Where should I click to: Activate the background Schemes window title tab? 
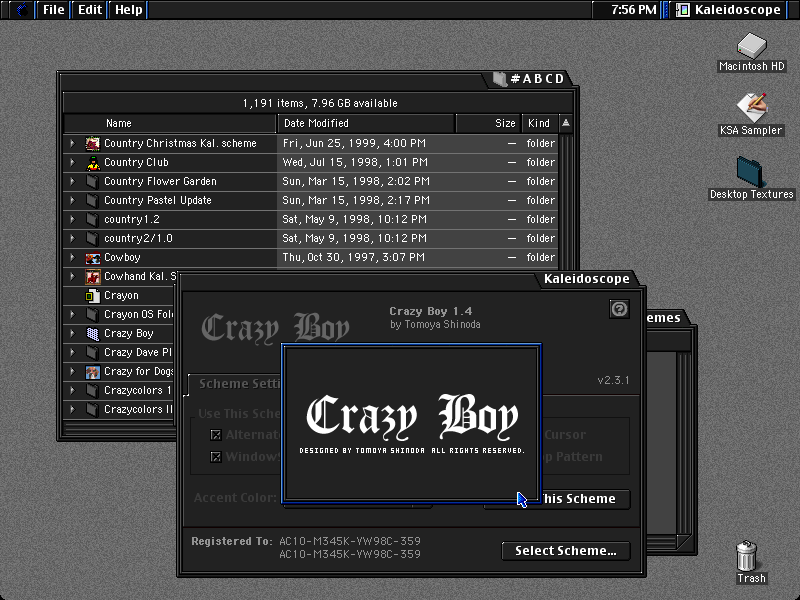(663, 318)
